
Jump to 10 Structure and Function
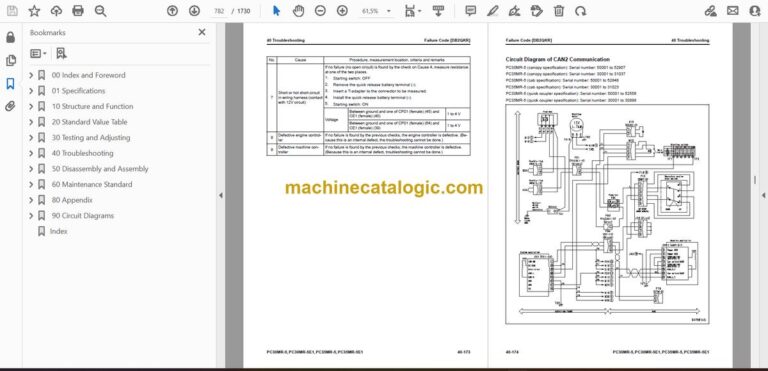(x=92, y=106)
